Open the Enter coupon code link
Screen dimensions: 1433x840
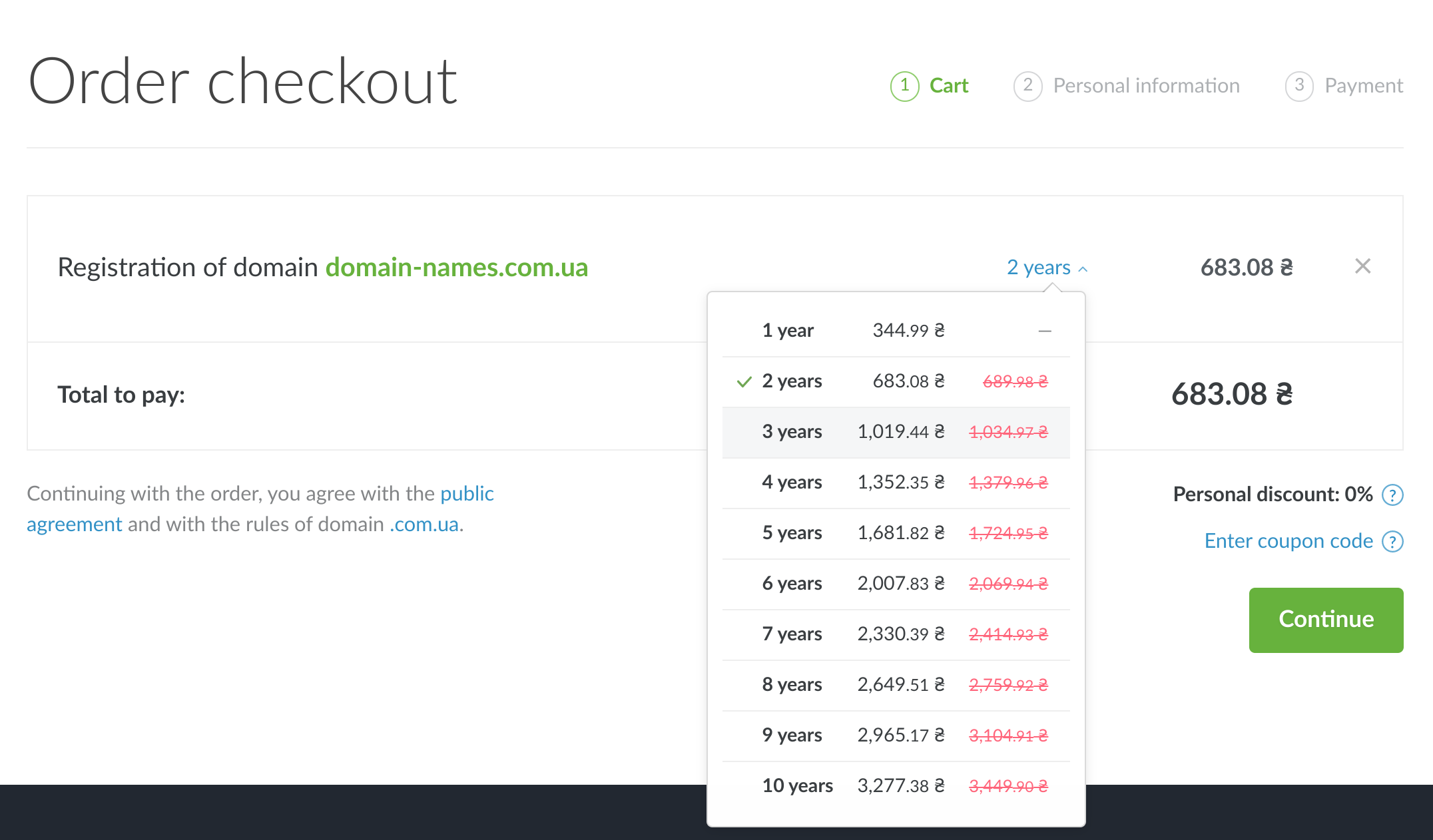(x=1289, y=541)
